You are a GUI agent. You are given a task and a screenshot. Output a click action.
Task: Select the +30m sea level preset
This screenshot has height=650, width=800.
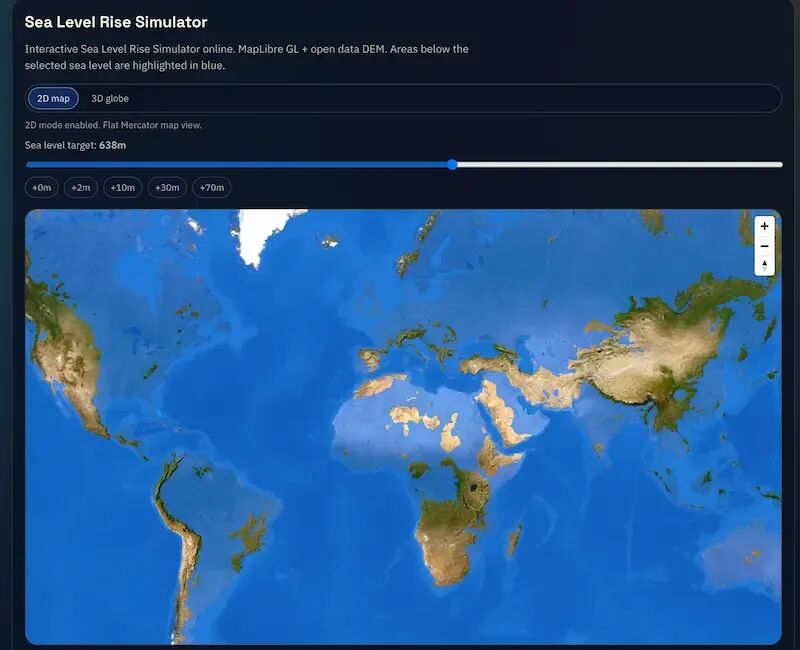tap(167, 187)
